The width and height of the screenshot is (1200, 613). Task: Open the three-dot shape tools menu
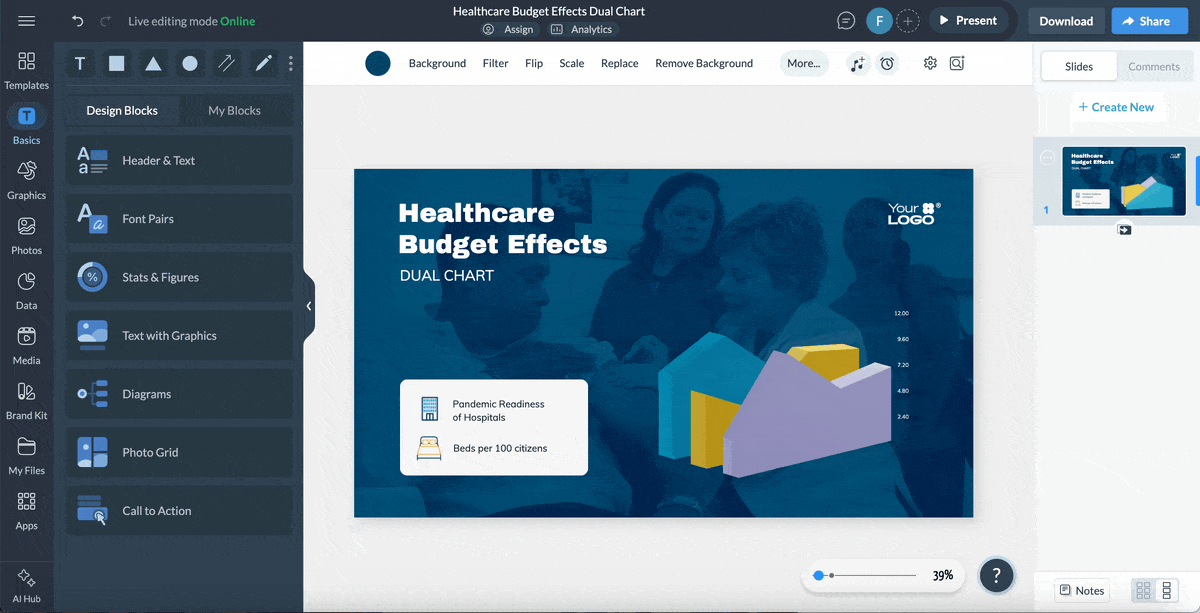(290, 63)
